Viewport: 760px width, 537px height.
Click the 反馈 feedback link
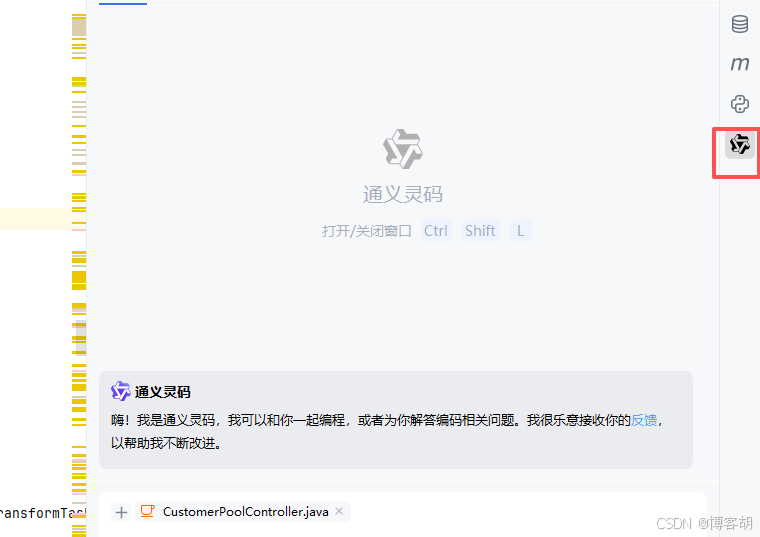pyautogui.click(x=644, y=420)
